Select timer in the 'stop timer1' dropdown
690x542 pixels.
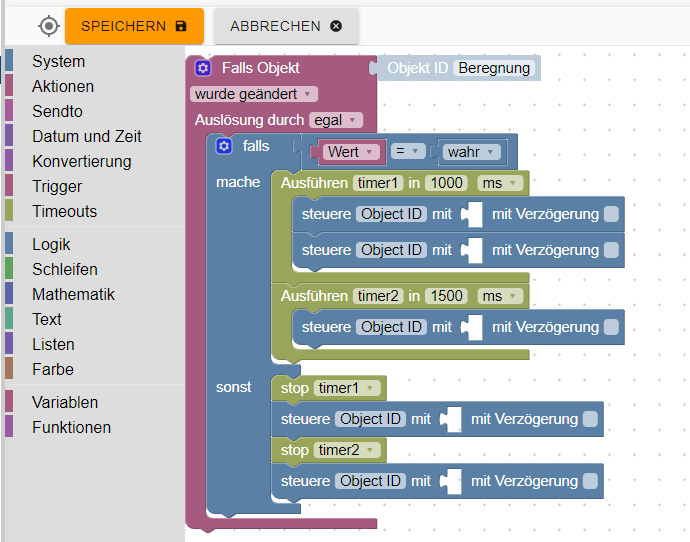coord(344,388)
